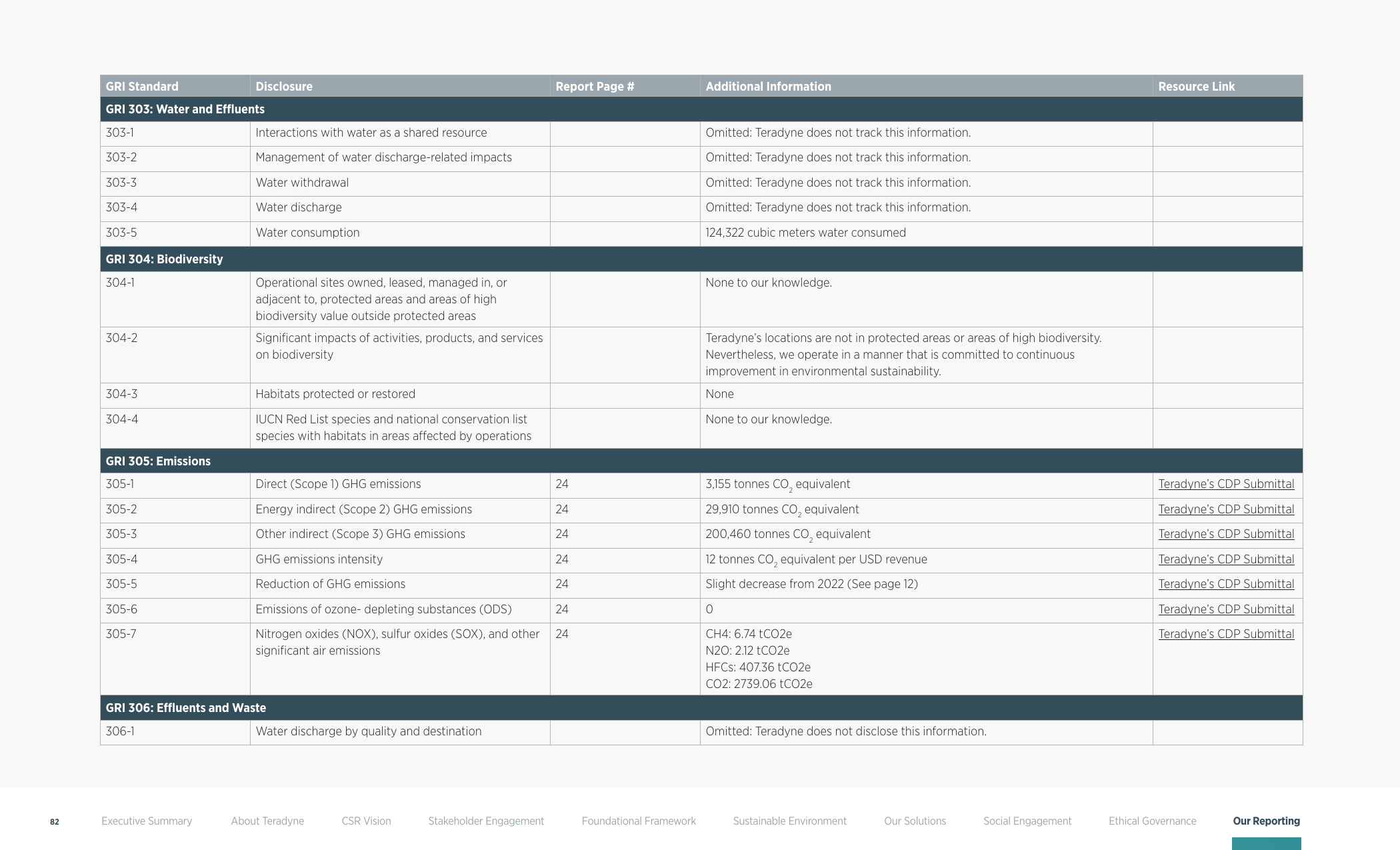
Task: Open the Our Solutions section
Action: click(x=915, y=821)
